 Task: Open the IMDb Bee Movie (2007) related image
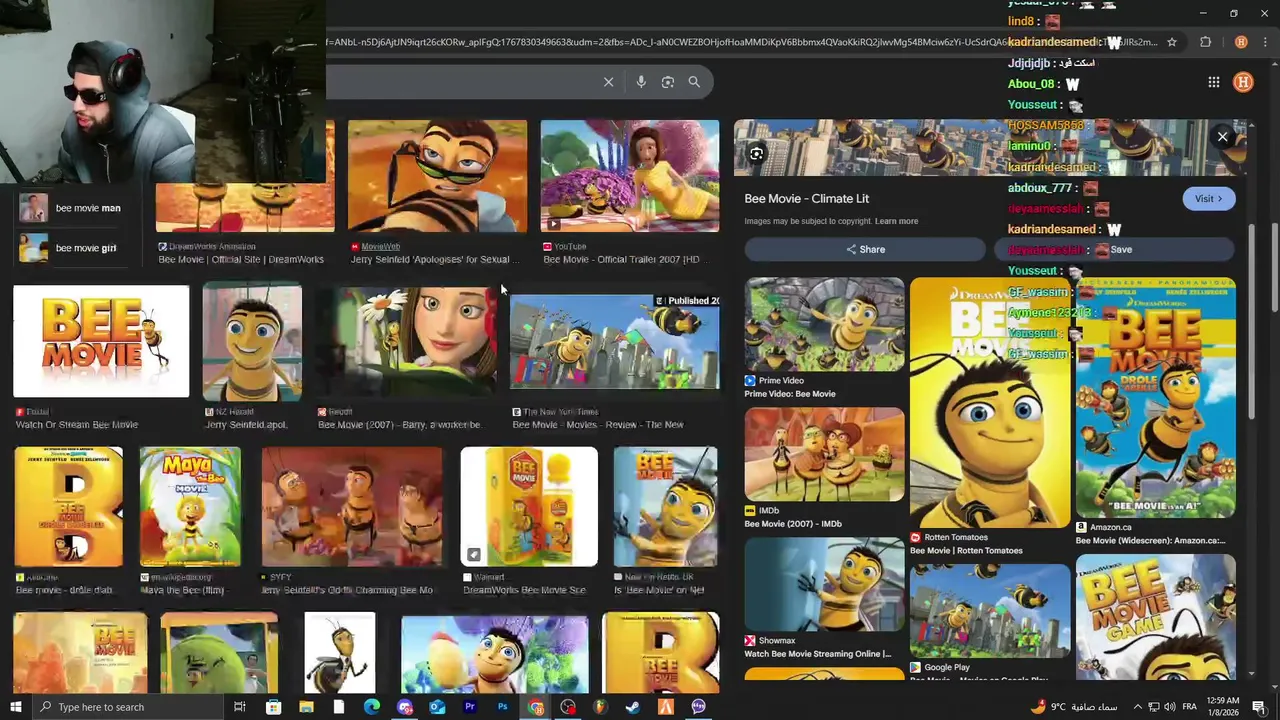click(x=824, y=454)
